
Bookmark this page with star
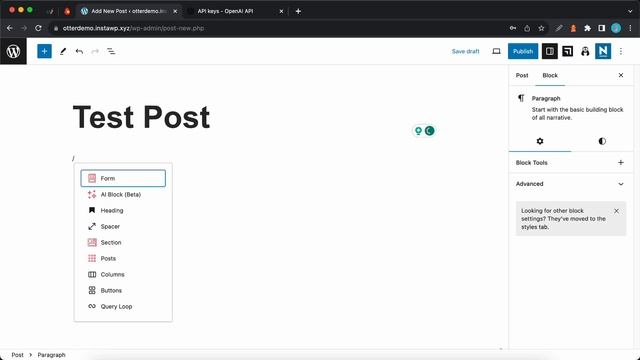(x=541, y=28)
